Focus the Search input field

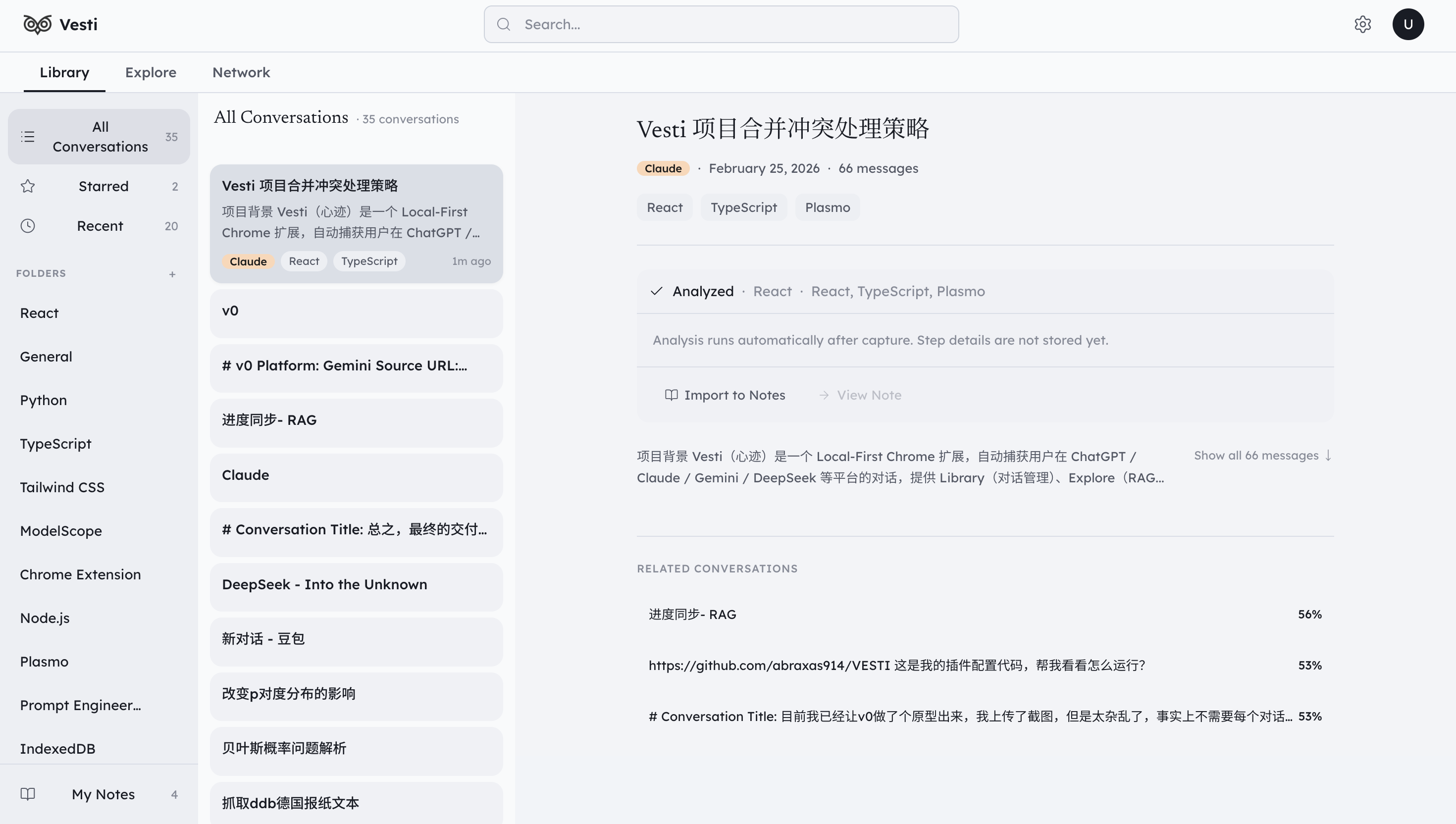[721, 24]
